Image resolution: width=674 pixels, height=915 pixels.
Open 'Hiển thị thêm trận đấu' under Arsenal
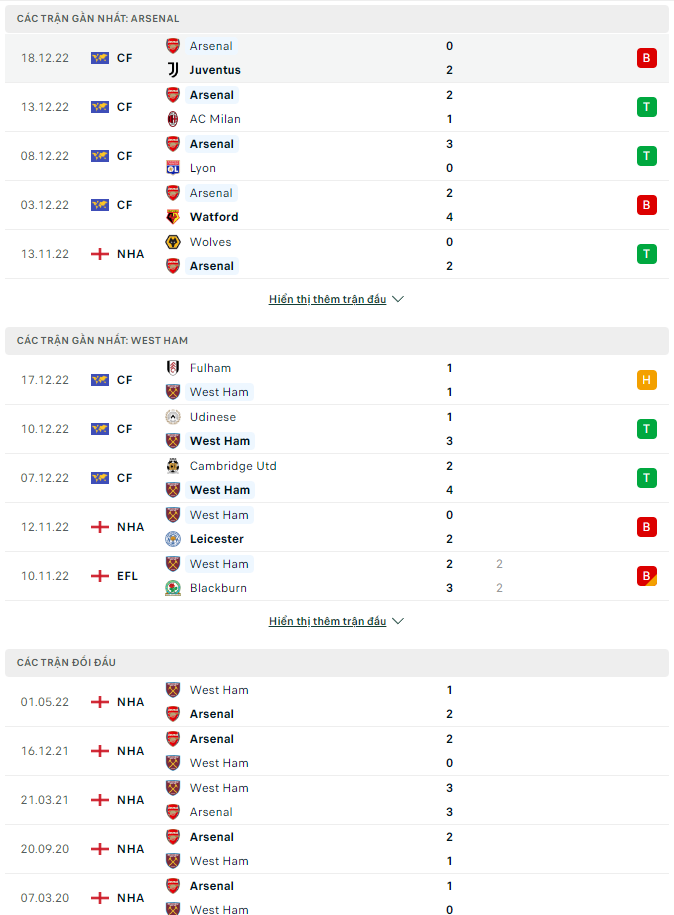tap(327, 299)
